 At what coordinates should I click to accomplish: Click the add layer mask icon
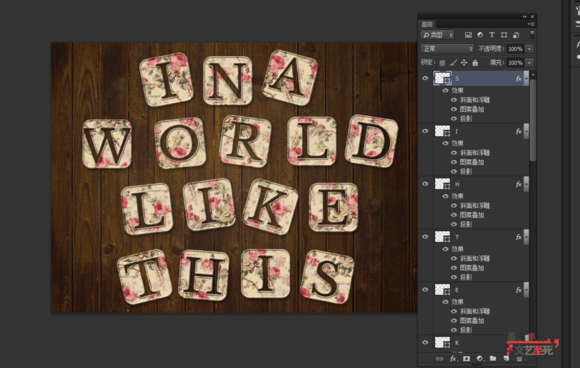(466, 358)
